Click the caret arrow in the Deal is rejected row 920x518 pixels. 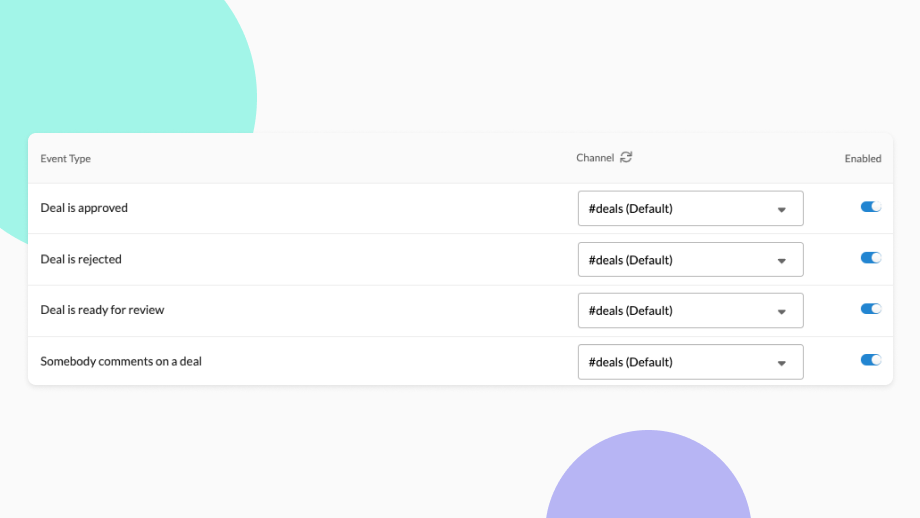(x=782, y=261)
